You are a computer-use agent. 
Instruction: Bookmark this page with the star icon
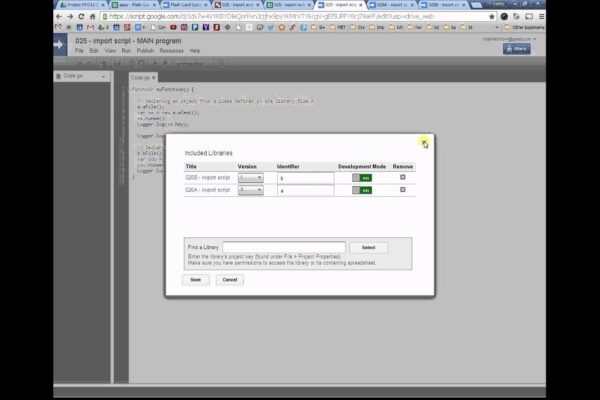(492, 16)
